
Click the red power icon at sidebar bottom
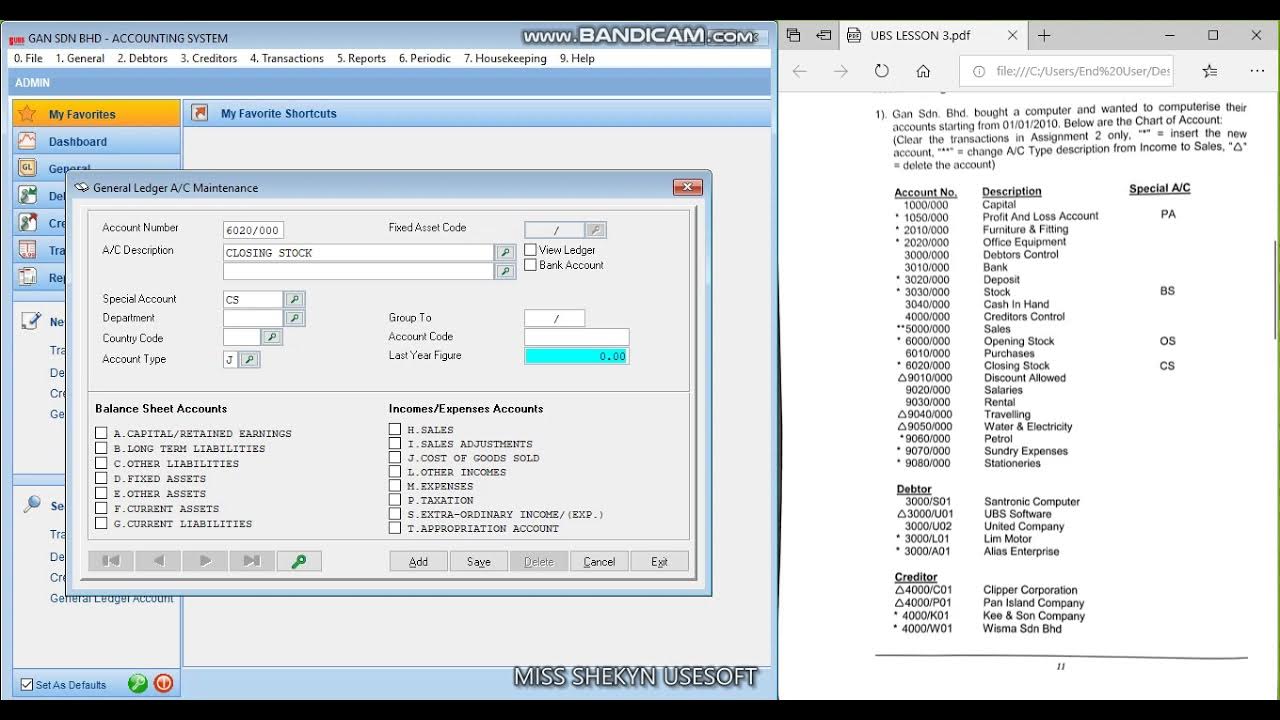coord(164,684)
